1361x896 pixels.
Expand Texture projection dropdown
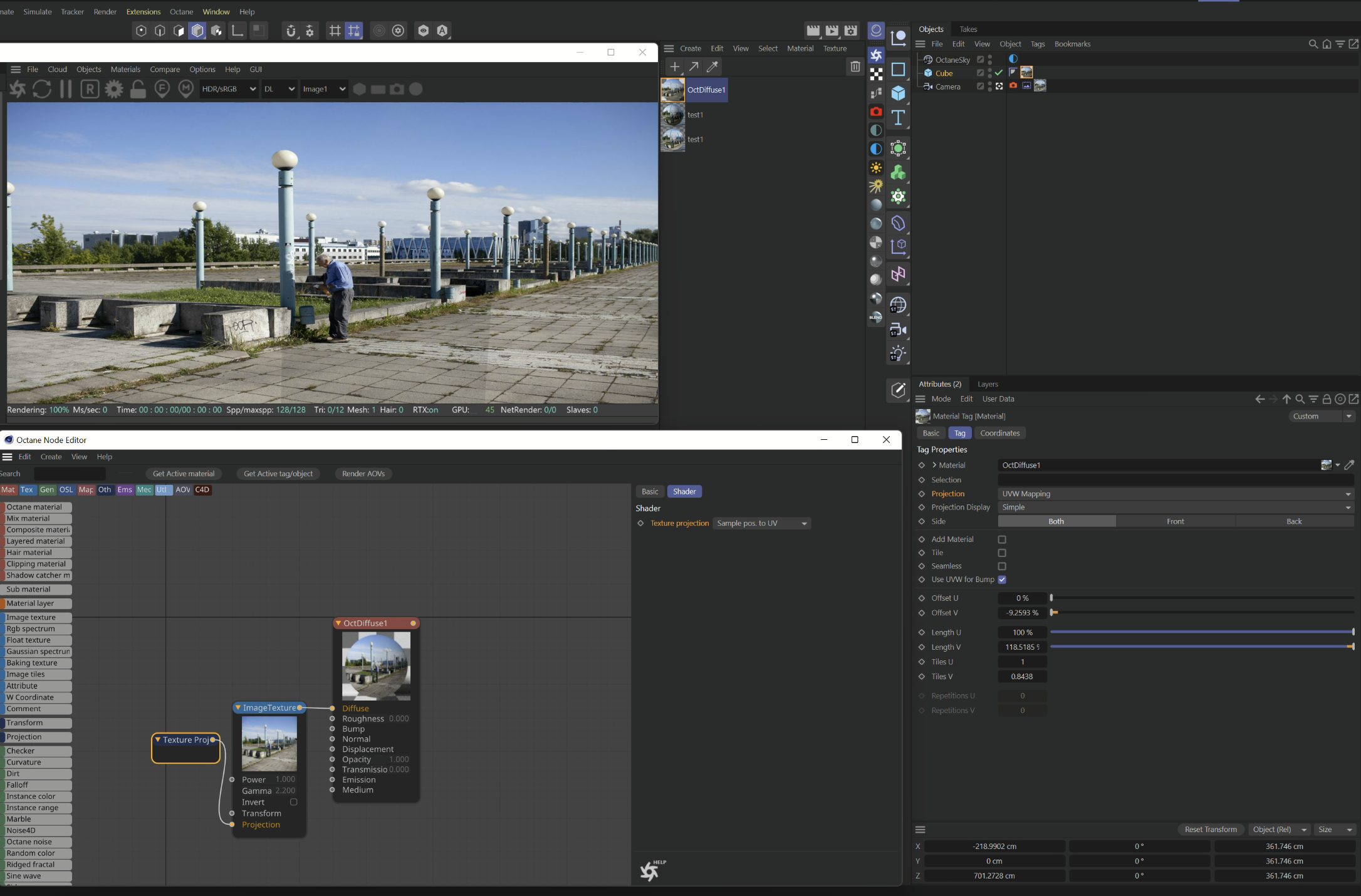(x=761, y=523)
